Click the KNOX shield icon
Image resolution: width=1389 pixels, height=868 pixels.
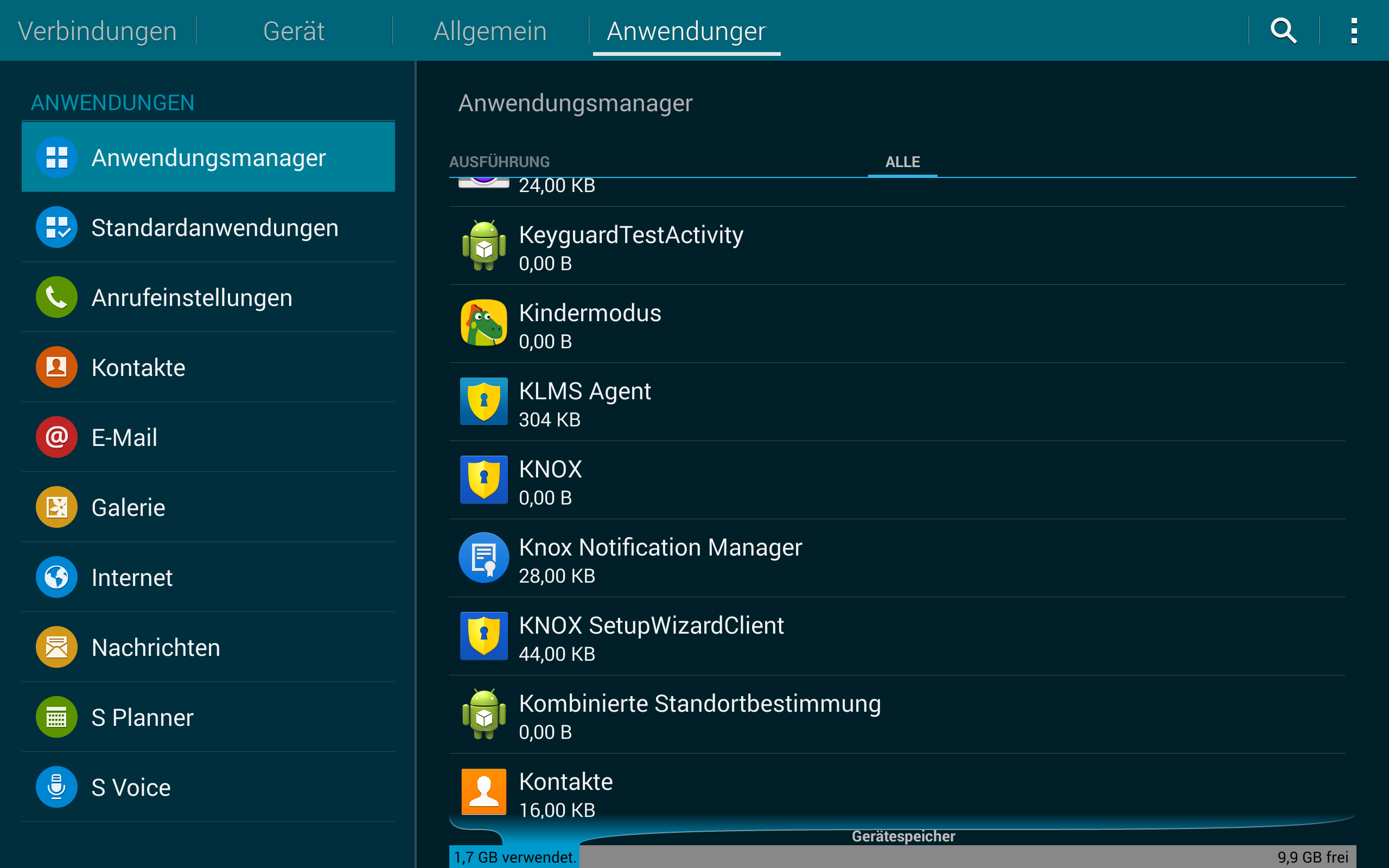click(x=484, y=480)
